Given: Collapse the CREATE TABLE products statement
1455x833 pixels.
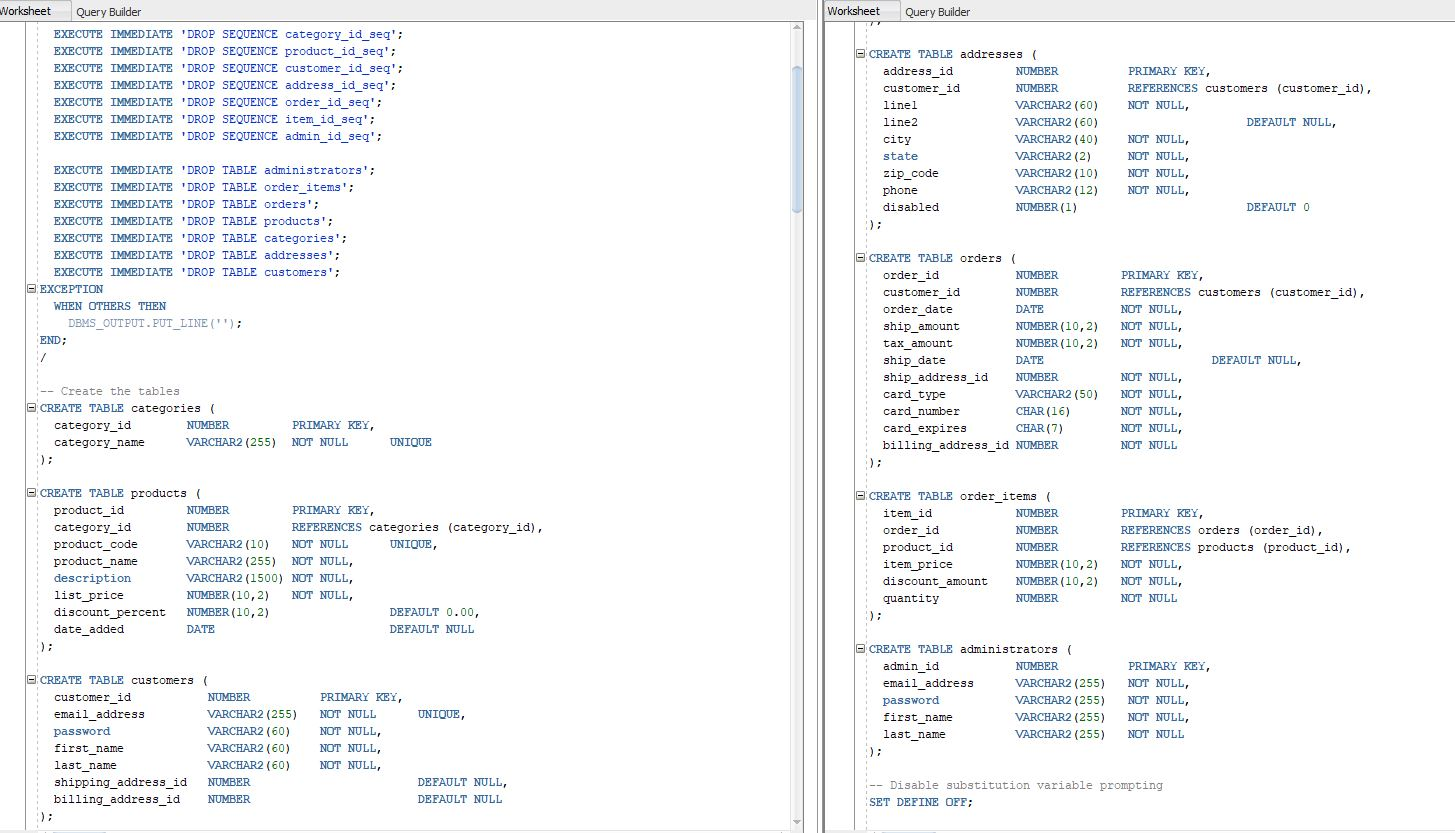Looking at the screenshot, I should (x=31, y=492).
